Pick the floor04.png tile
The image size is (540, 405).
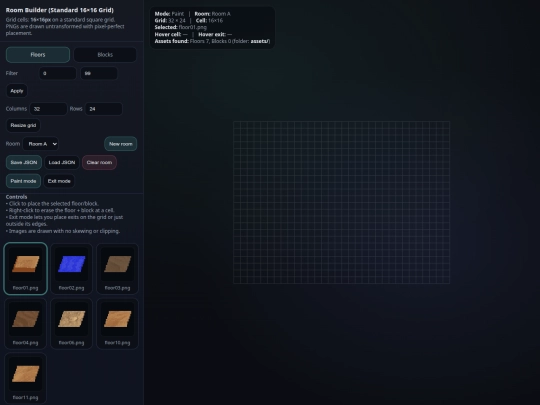point(25,323)
